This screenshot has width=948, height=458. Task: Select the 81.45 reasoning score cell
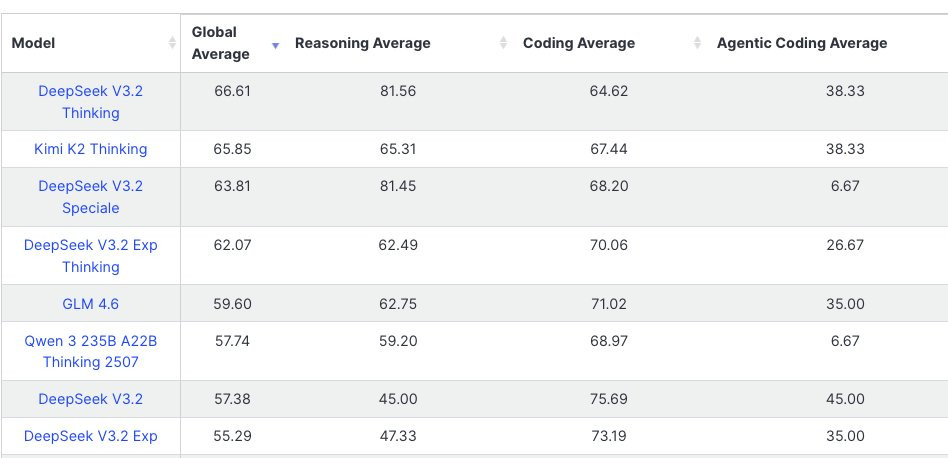pyautogui.click(x=396, y=186)
